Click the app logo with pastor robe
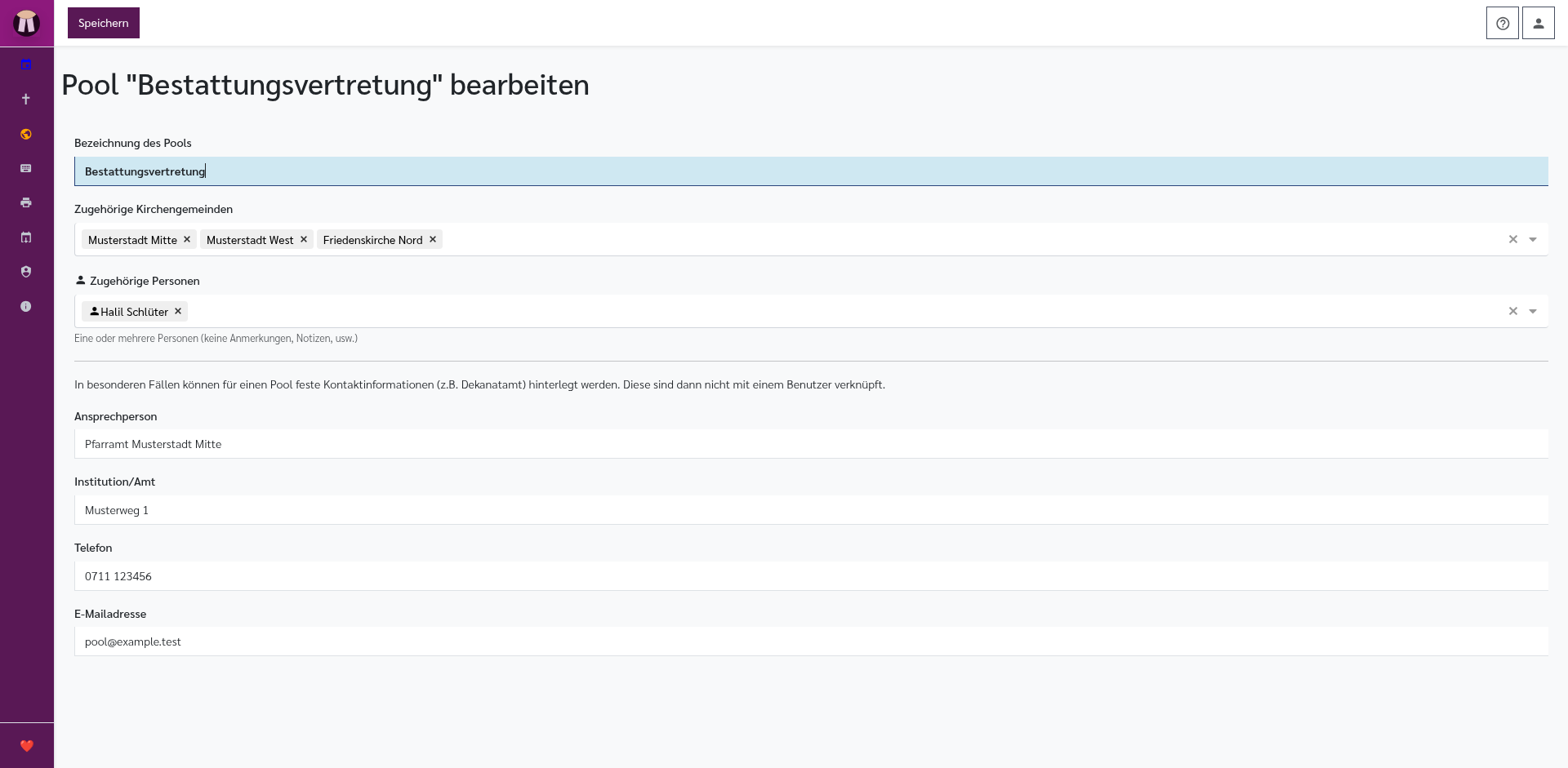The image size is (1568, 768). (26, 23)
